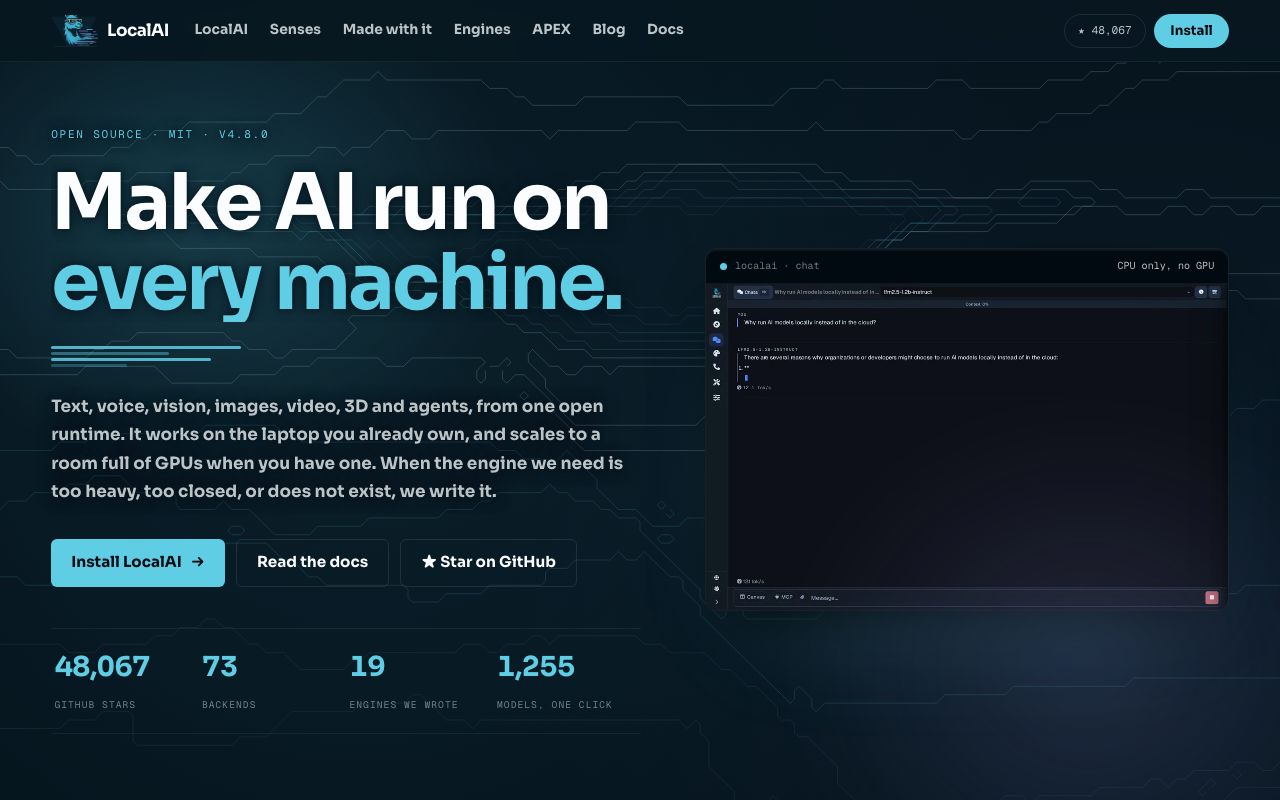Click the 48,067 GitHub star counter badge

tap(1104, 31)
